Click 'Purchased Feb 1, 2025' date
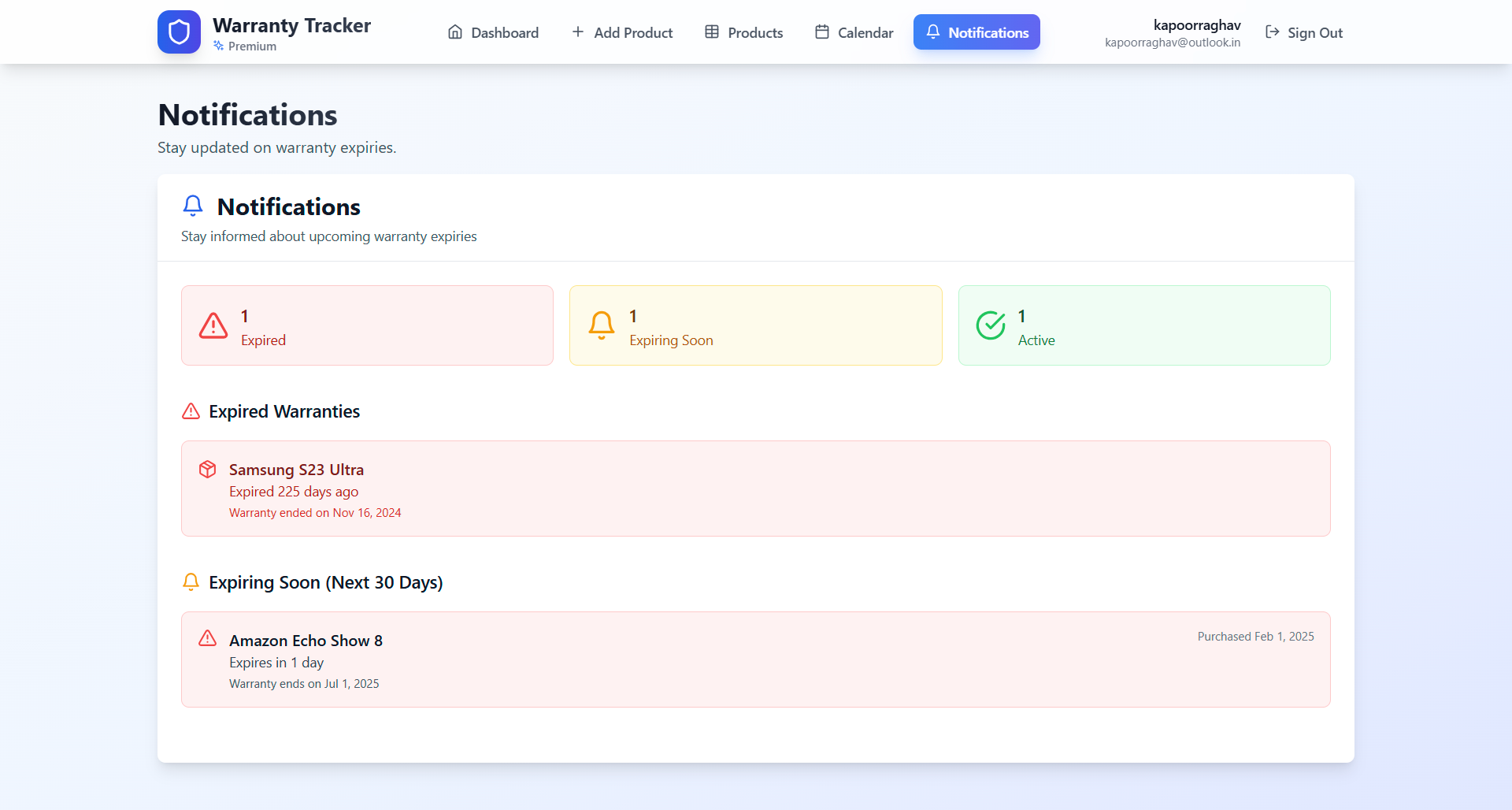Viewport: 1512px width, 810px height. point(1256,637)
